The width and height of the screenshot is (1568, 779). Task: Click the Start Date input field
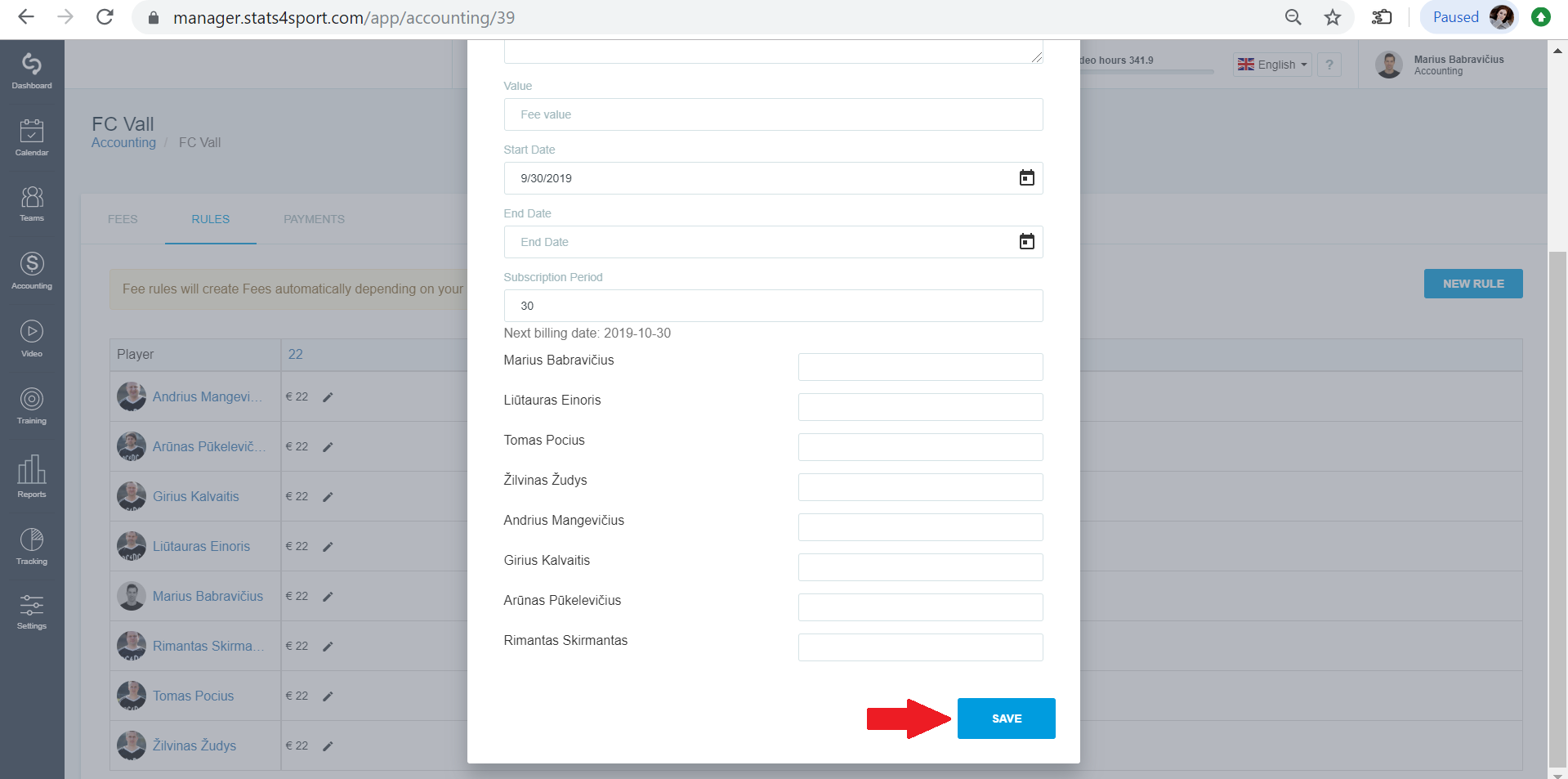(x=773, y=178)
